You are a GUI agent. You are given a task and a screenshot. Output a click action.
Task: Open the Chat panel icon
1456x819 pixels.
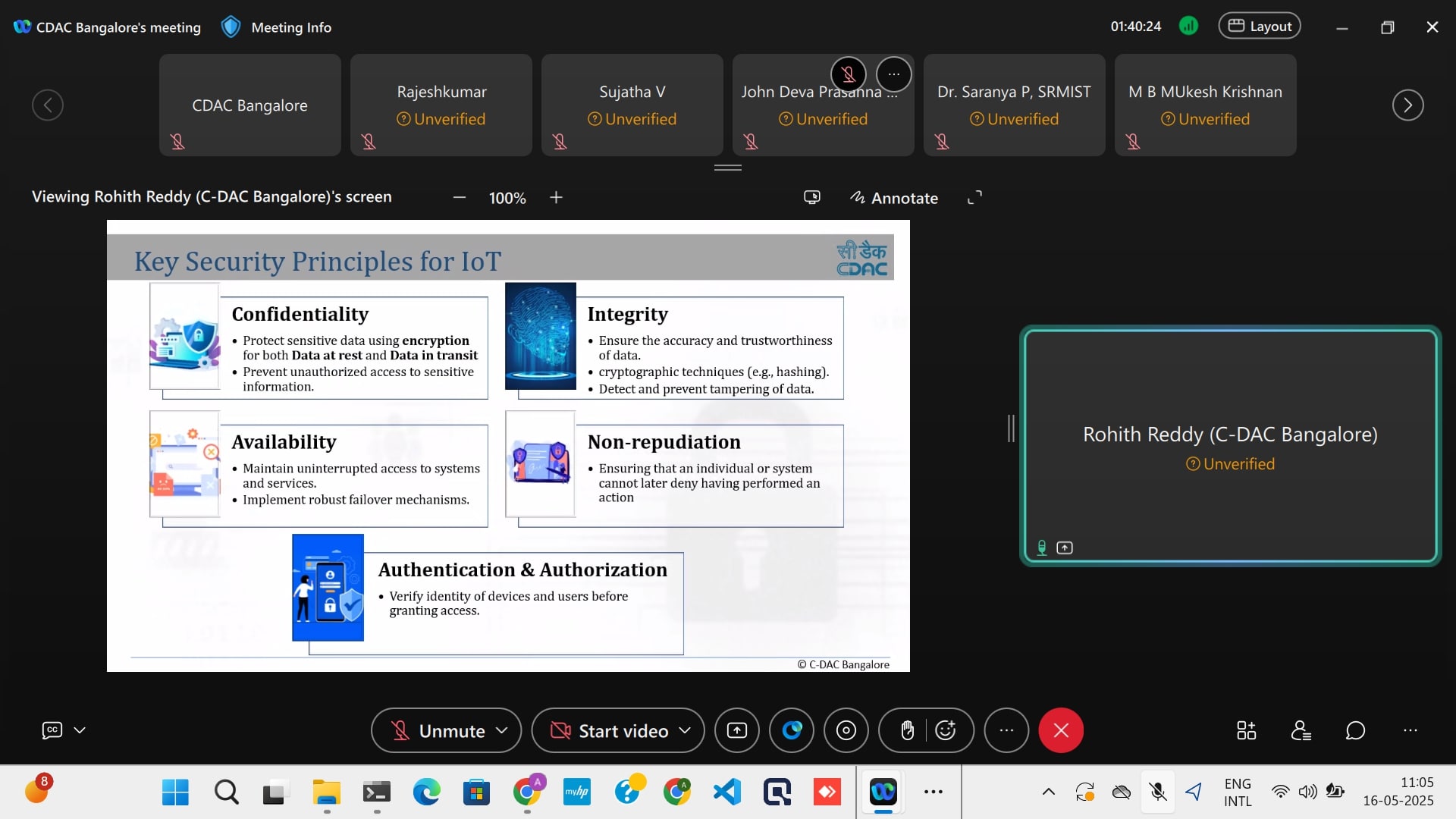1355,730
